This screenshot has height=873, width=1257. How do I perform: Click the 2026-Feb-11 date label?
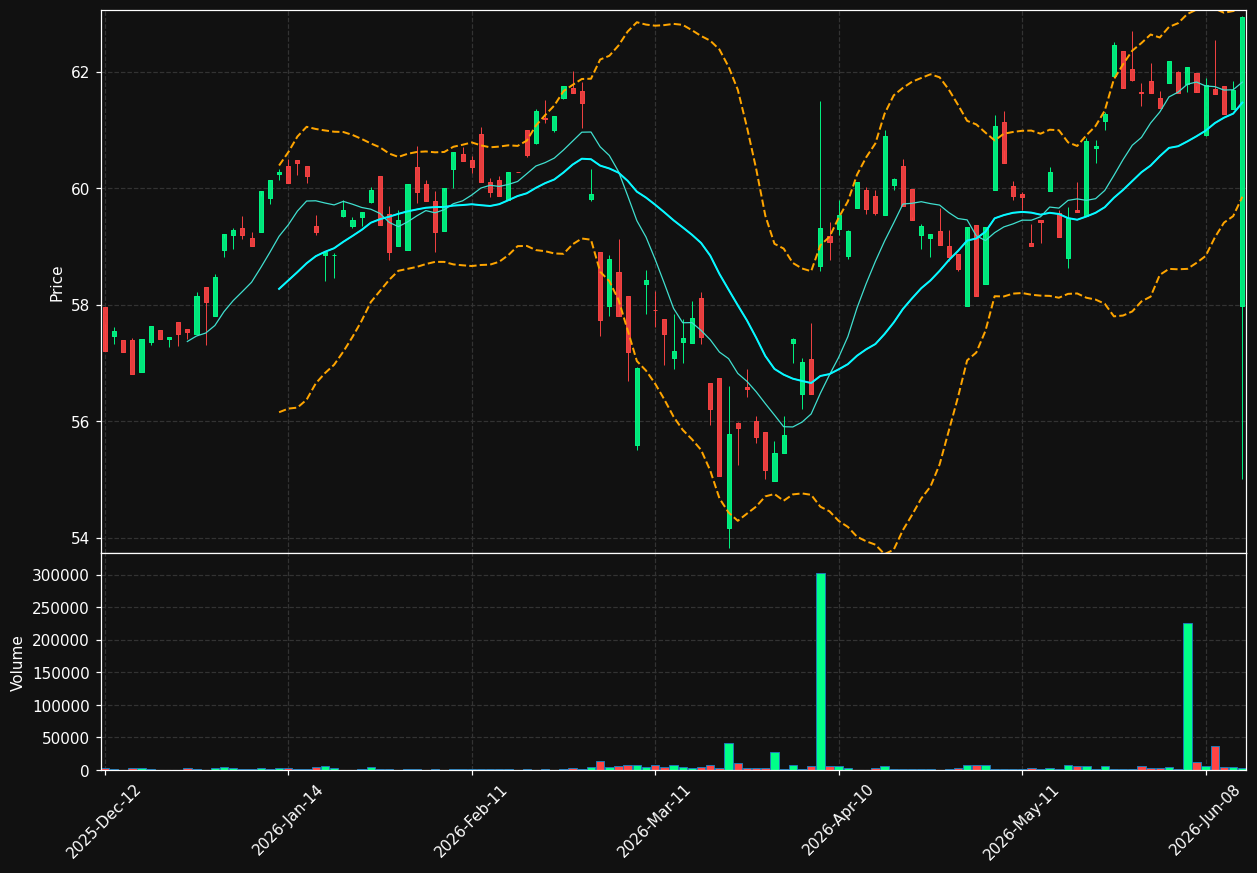[x=471, y=821]
